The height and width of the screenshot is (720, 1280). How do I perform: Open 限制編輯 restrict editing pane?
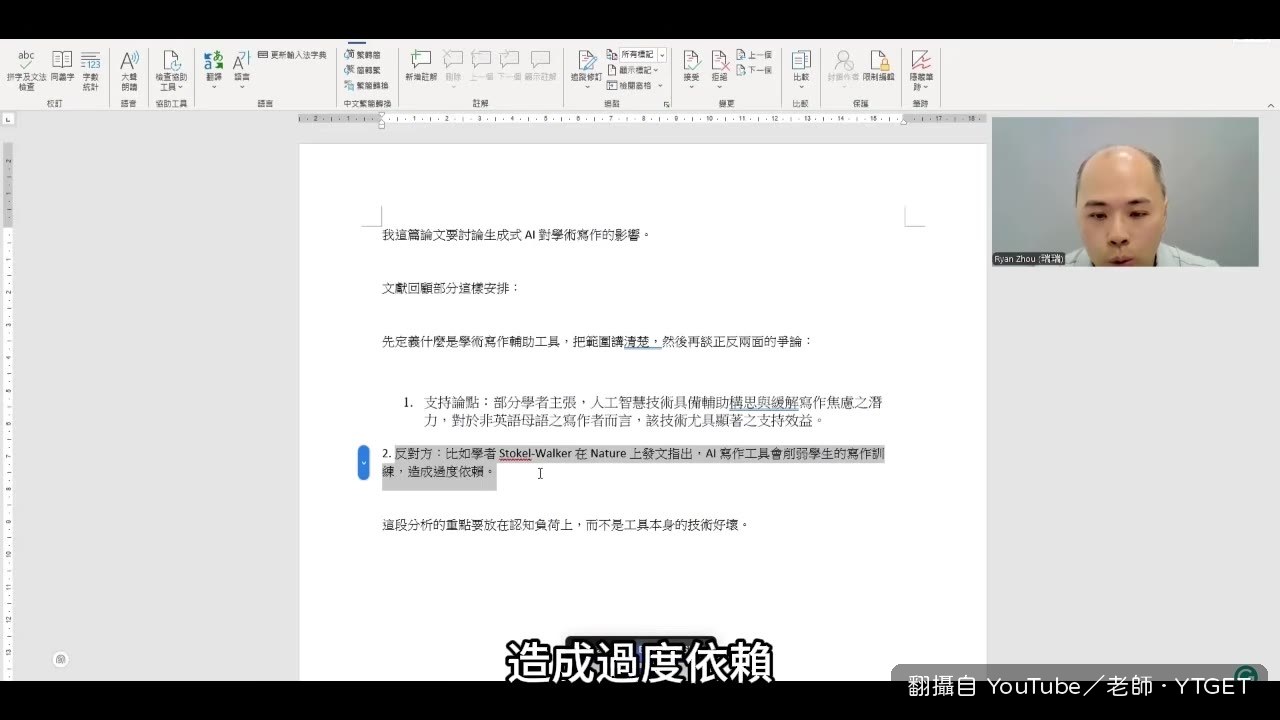[879, 67]
